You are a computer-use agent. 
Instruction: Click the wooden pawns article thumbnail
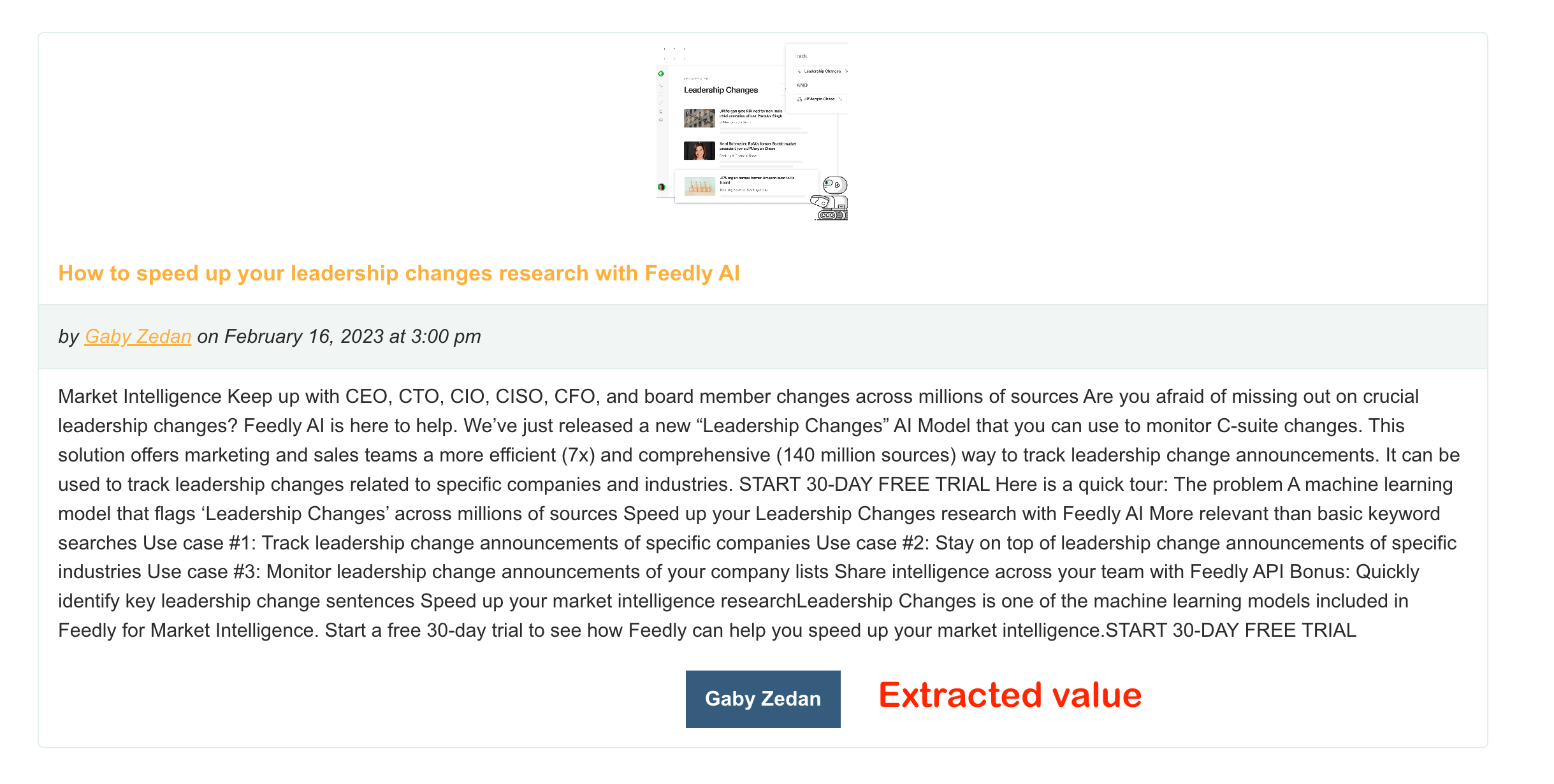(x=699, y=186)
